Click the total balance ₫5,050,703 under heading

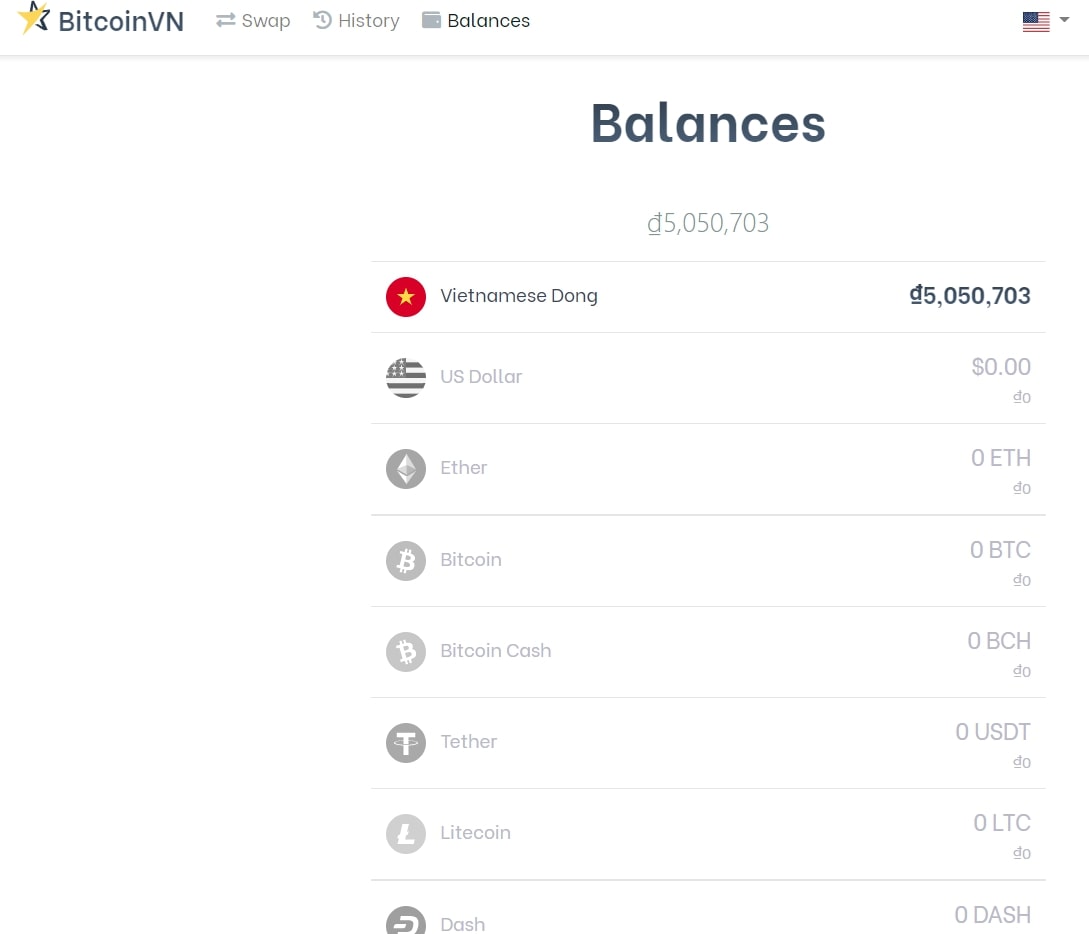coord(708,223)
